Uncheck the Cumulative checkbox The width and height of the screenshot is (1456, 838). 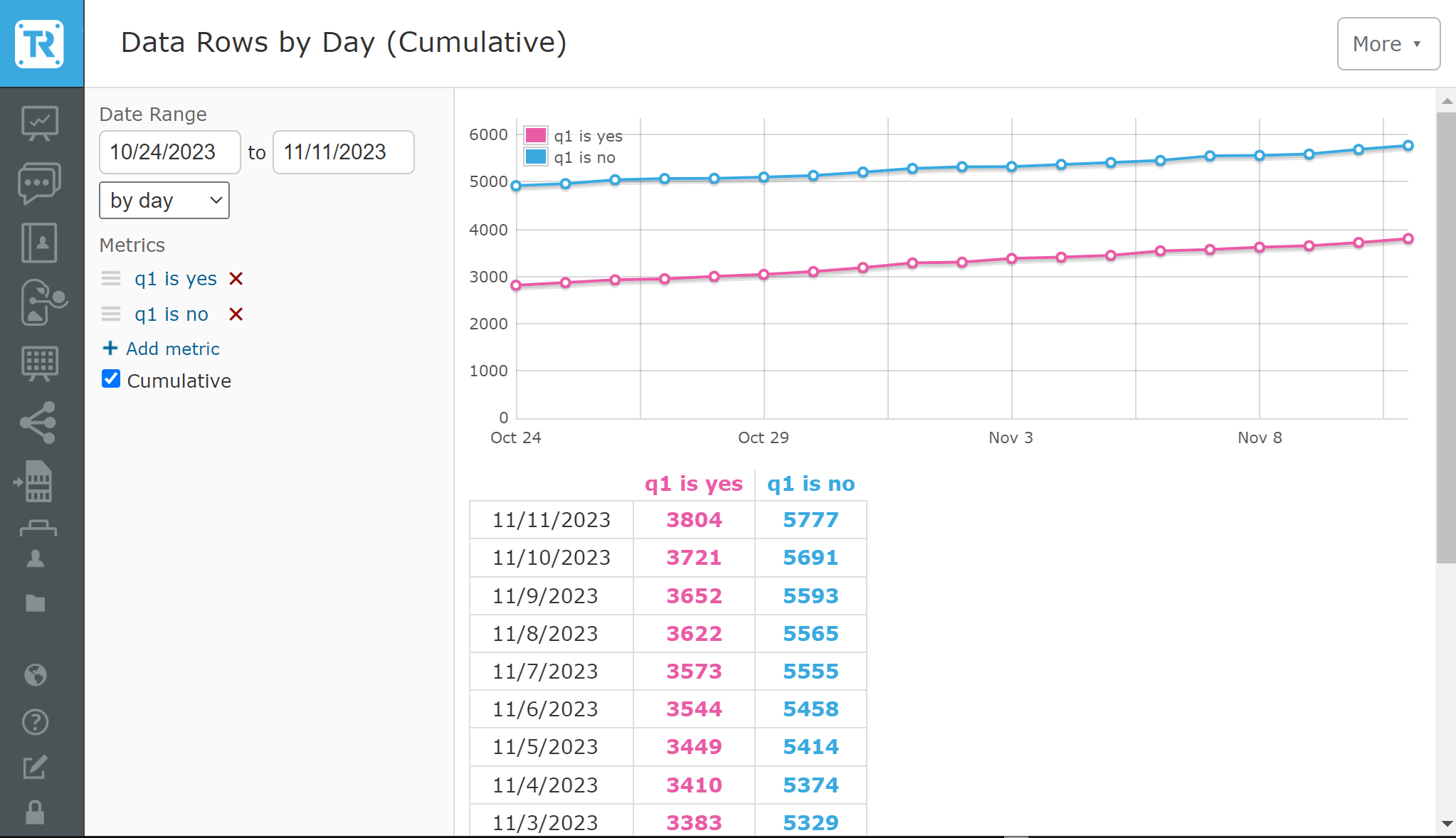110,379
